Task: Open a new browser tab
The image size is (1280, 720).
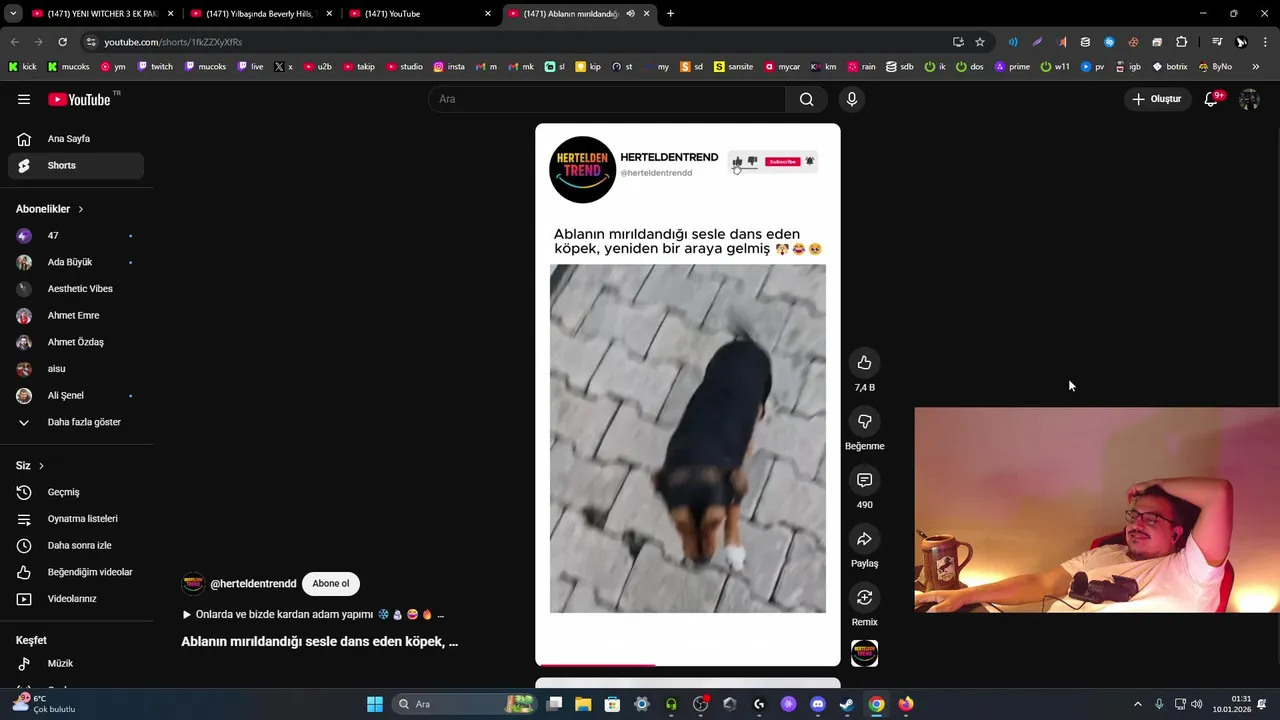Action: [x=670, y=14]
